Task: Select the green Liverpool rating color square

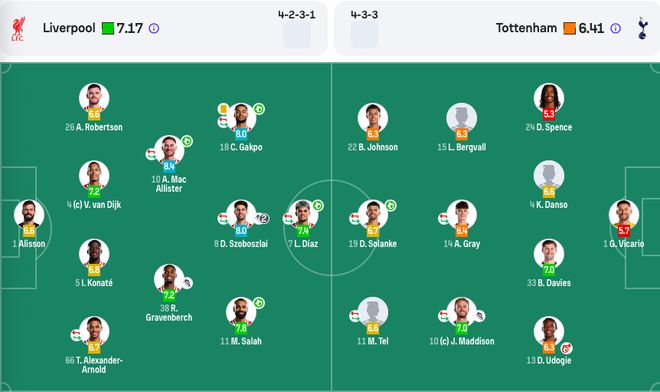Action: point(108,28)
